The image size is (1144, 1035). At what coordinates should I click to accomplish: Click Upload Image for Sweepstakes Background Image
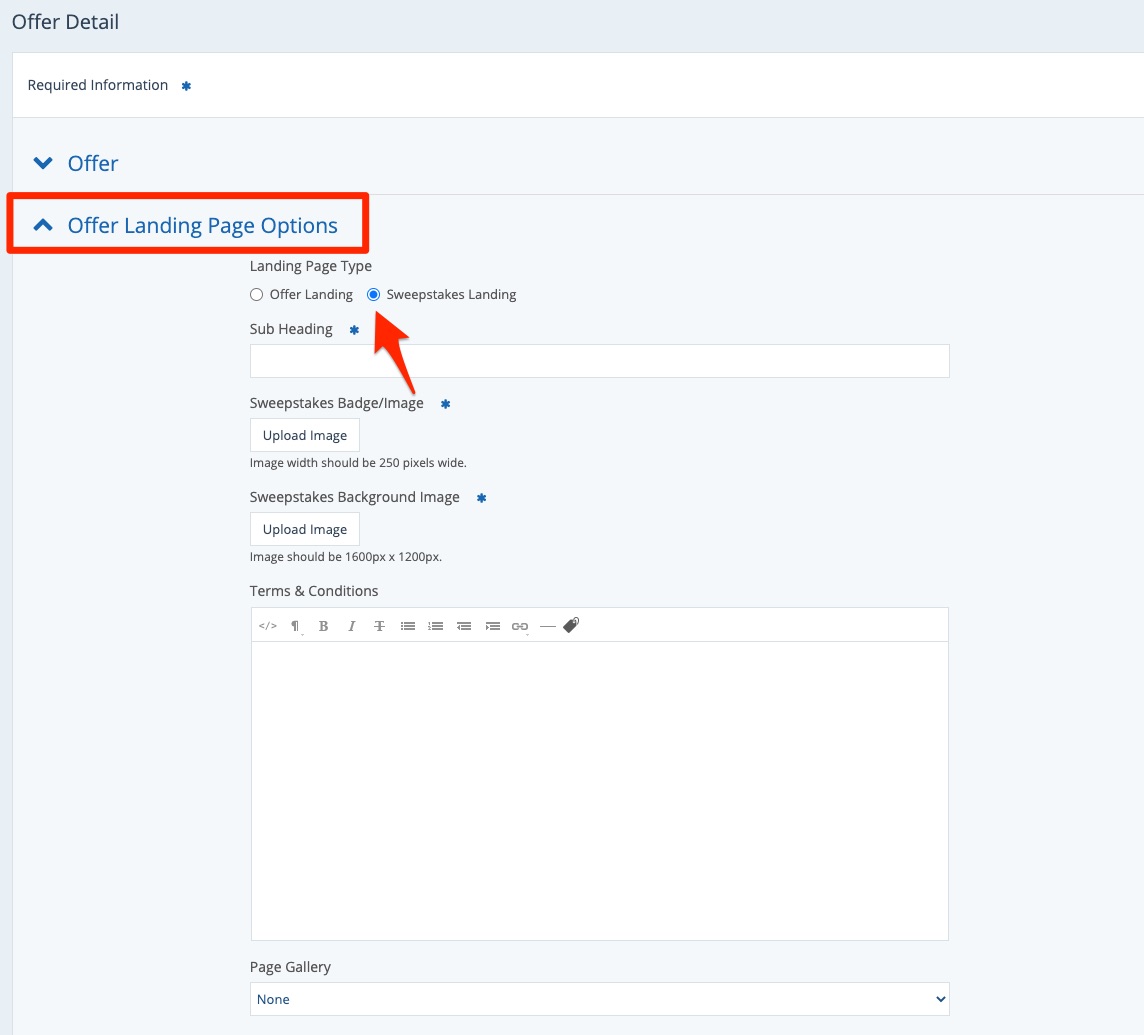[305, 530]
